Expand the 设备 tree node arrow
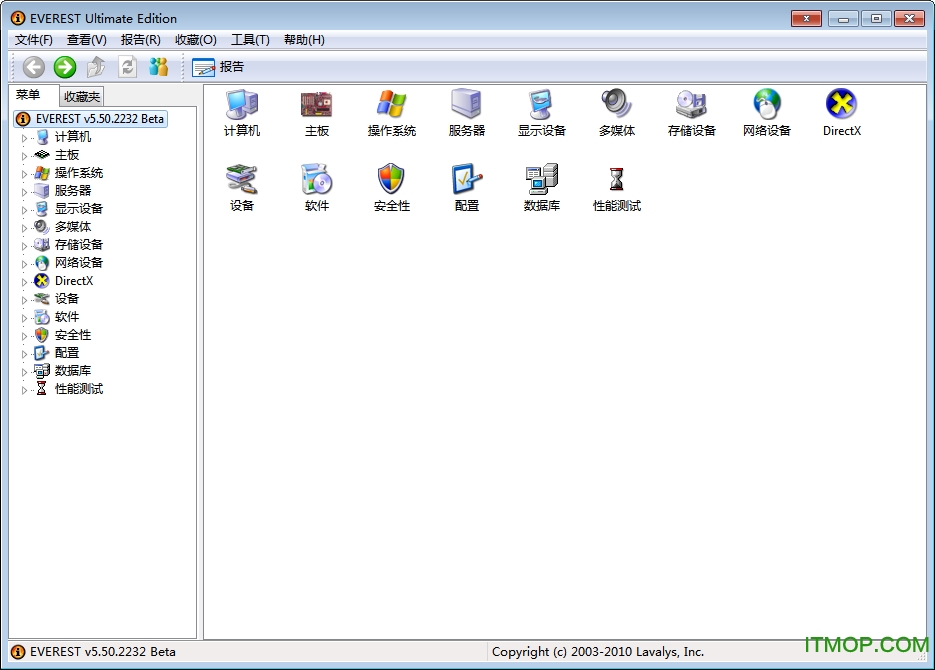 tap(24, 300)
